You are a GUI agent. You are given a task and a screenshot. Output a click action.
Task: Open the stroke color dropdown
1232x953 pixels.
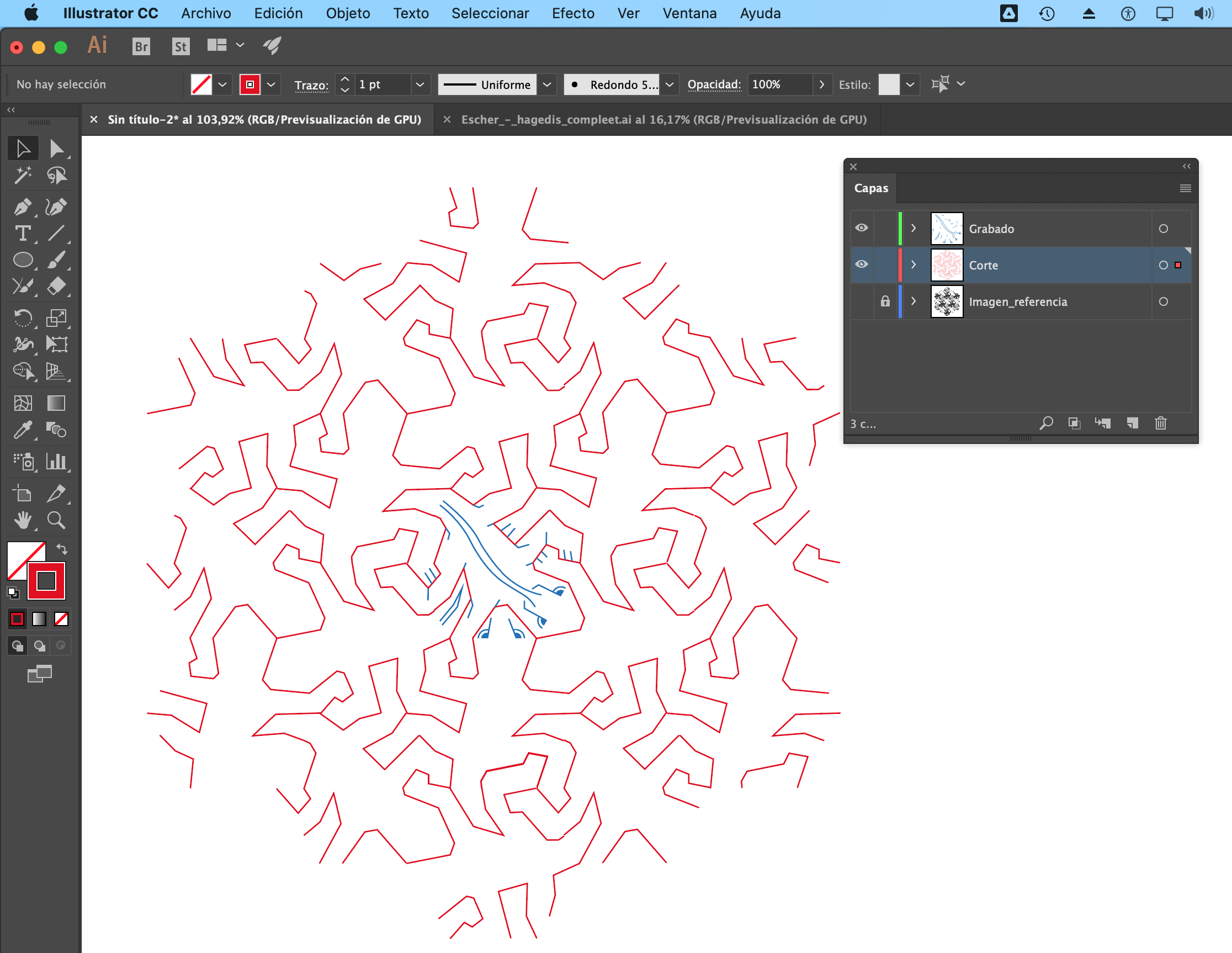point(272,84)
